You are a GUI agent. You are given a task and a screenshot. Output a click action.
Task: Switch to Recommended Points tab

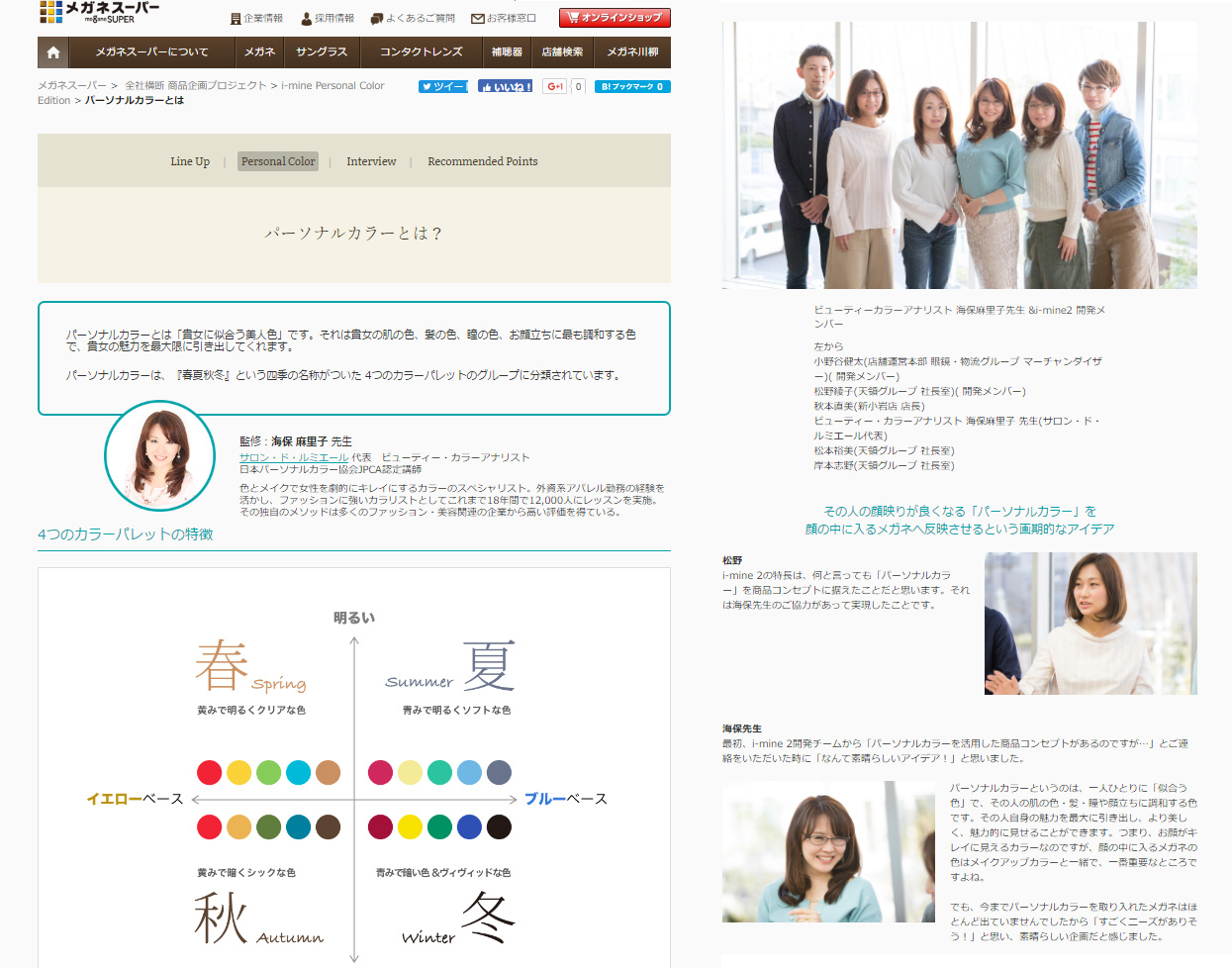pyautogui.click(x=483, y=161)
